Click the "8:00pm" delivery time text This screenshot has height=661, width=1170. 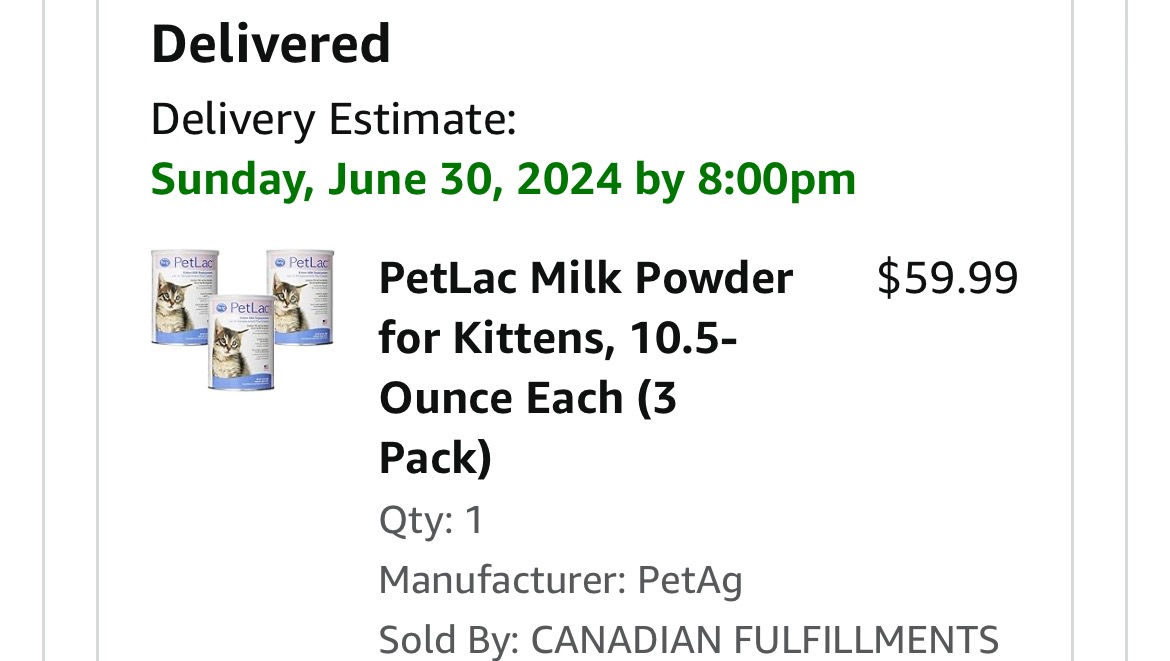tap(776, 180)
